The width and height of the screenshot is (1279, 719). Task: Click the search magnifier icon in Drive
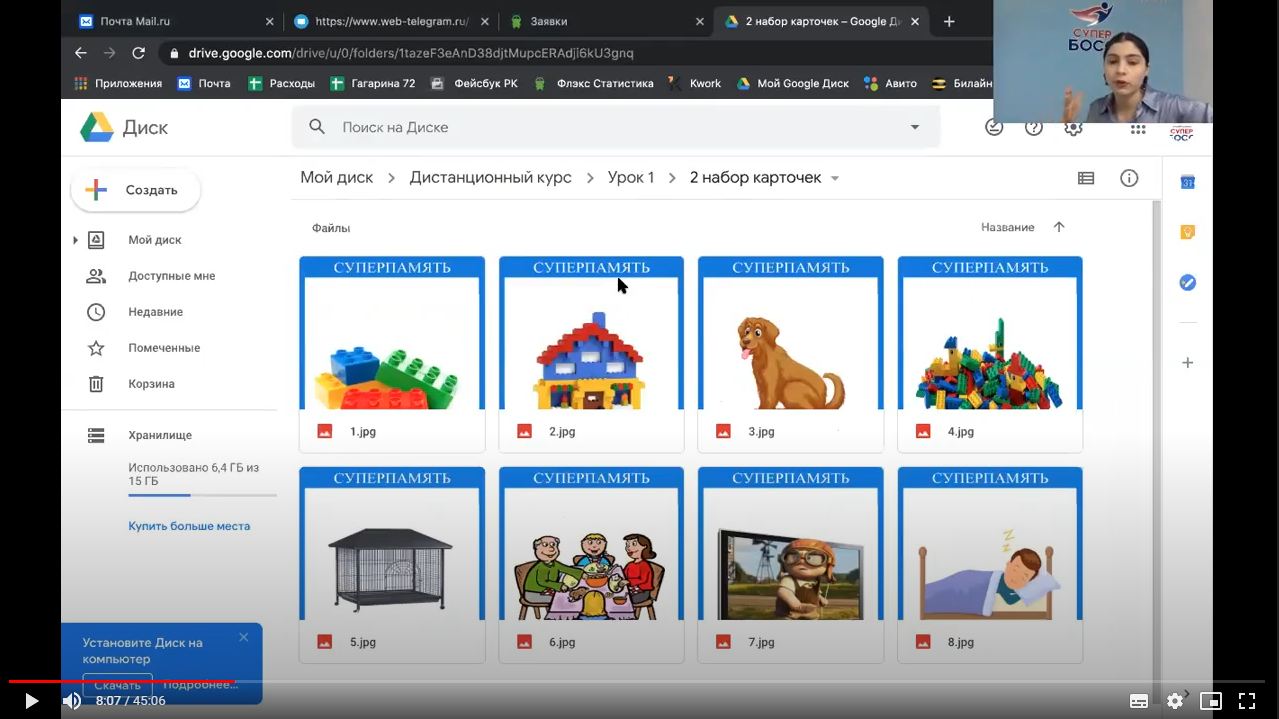pos(317,127)
